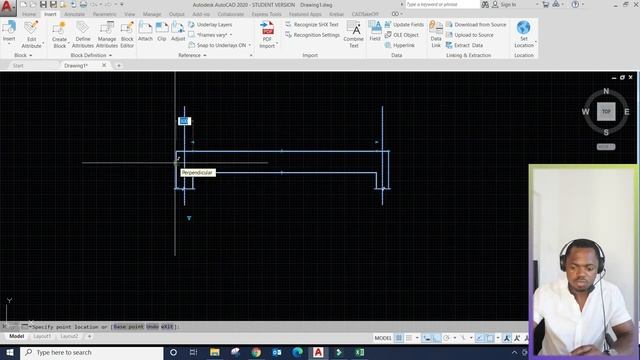Switch to the Home ribbon tab
The height and width of the screenshot is (360, 640).
pyautogui.click(x=29, y=14)
